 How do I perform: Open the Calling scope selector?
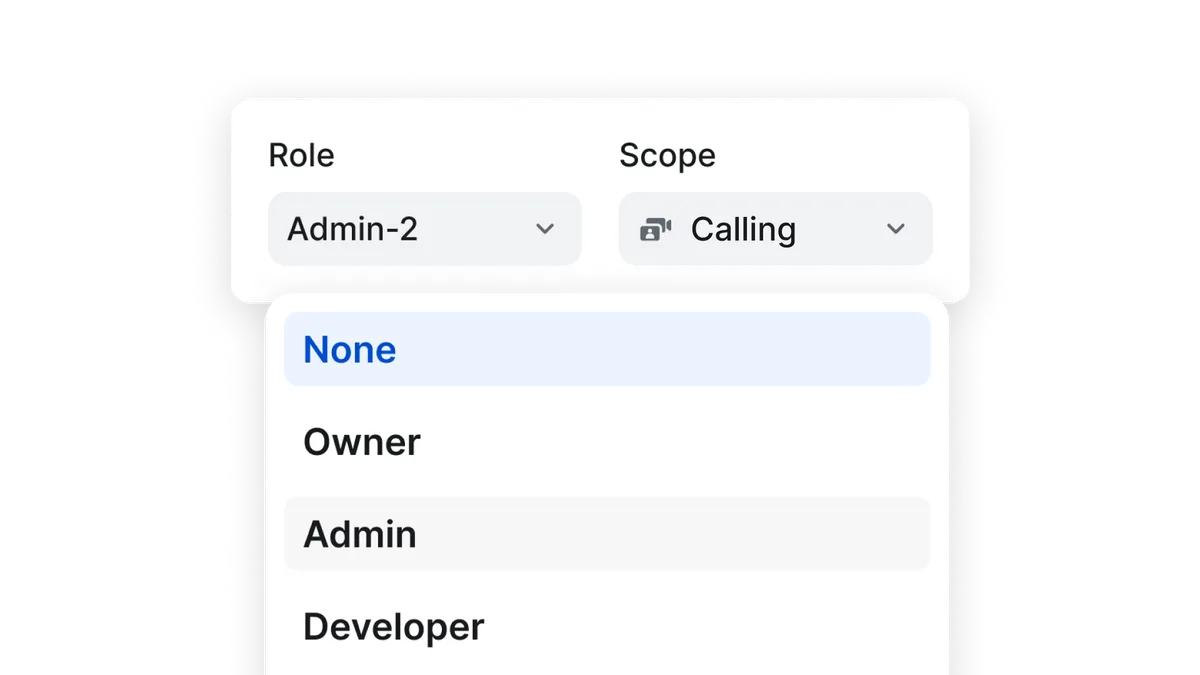776,229
